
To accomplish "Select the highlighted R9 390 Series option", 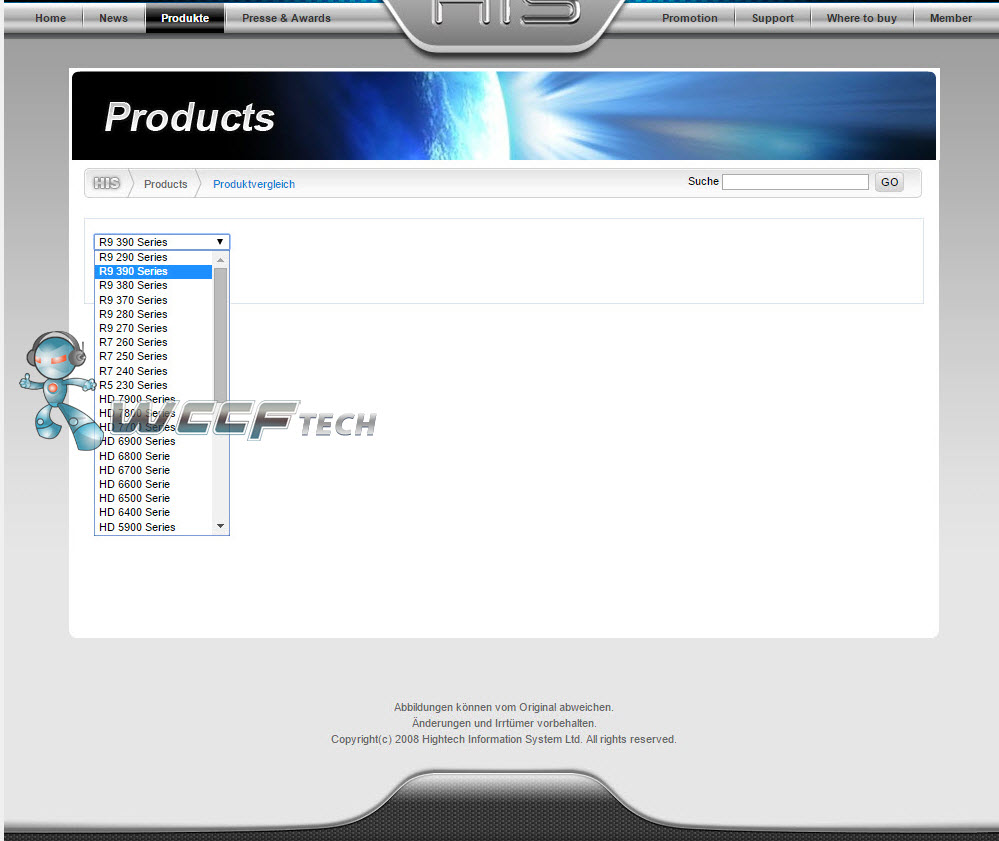I will pos(154,271).
